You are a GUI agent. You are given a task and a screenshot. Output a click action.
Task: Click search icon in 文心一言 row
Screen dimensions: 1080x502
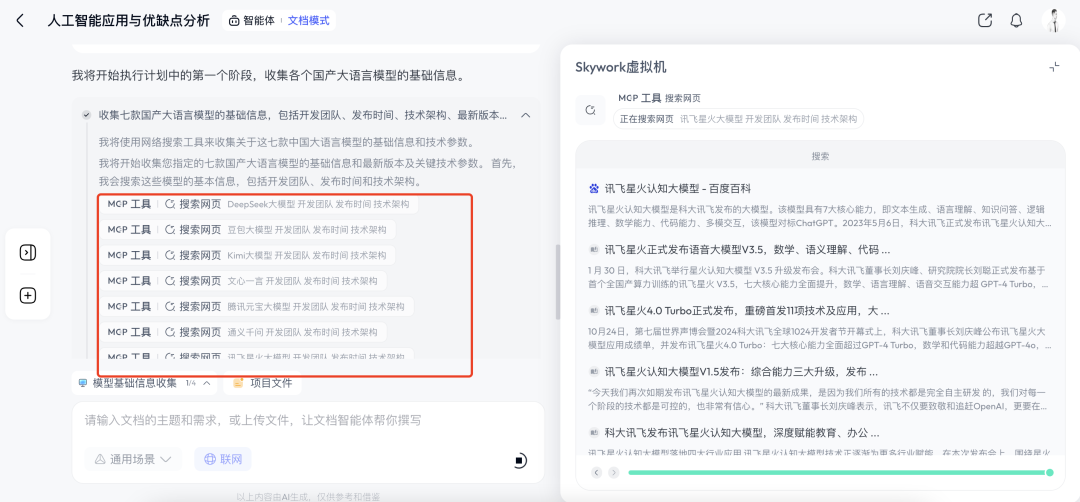pyautogui.click(x=170, y=281)
